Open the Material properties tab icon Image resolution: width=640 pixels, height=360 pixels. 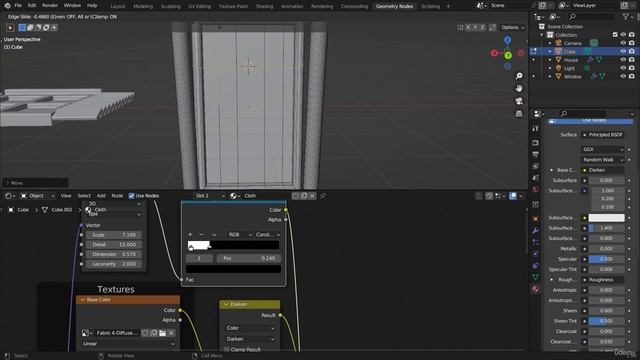536,289
